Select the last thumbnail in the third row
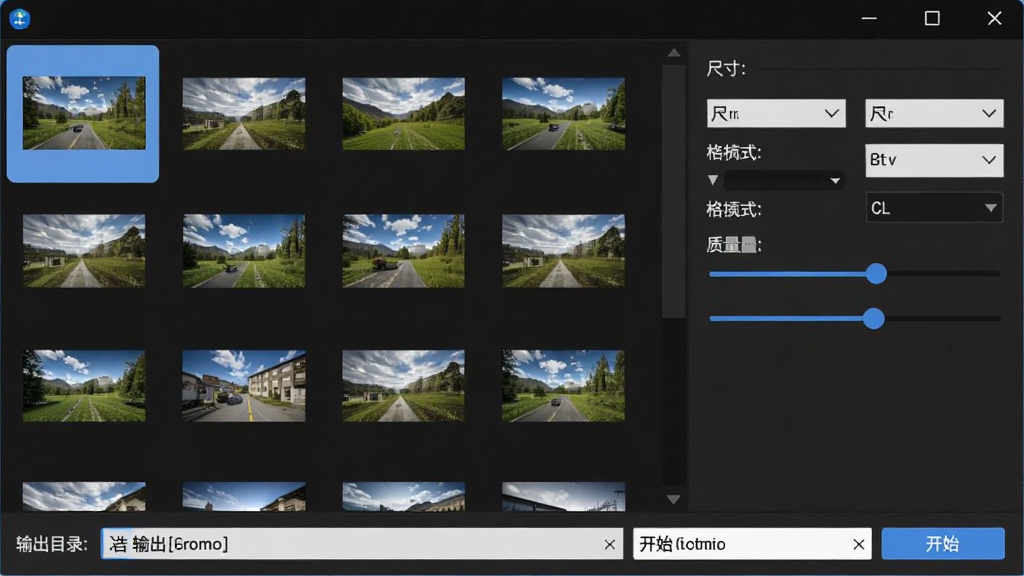The height and width of the screenshot is (576, 1024). tap(564, 385)
